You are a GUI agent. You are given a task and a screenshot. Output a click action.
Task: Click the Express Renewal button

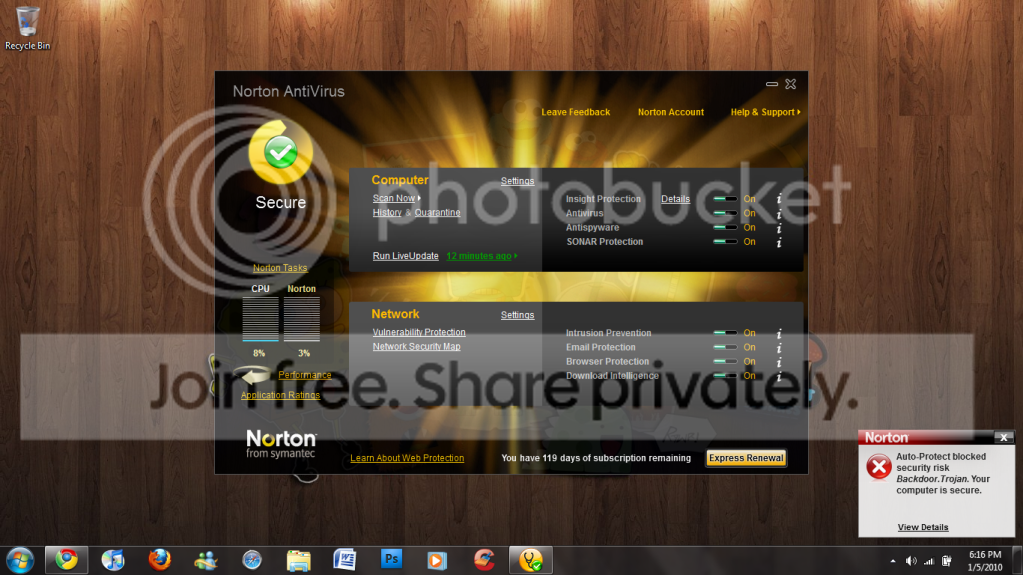coord(746,458)
